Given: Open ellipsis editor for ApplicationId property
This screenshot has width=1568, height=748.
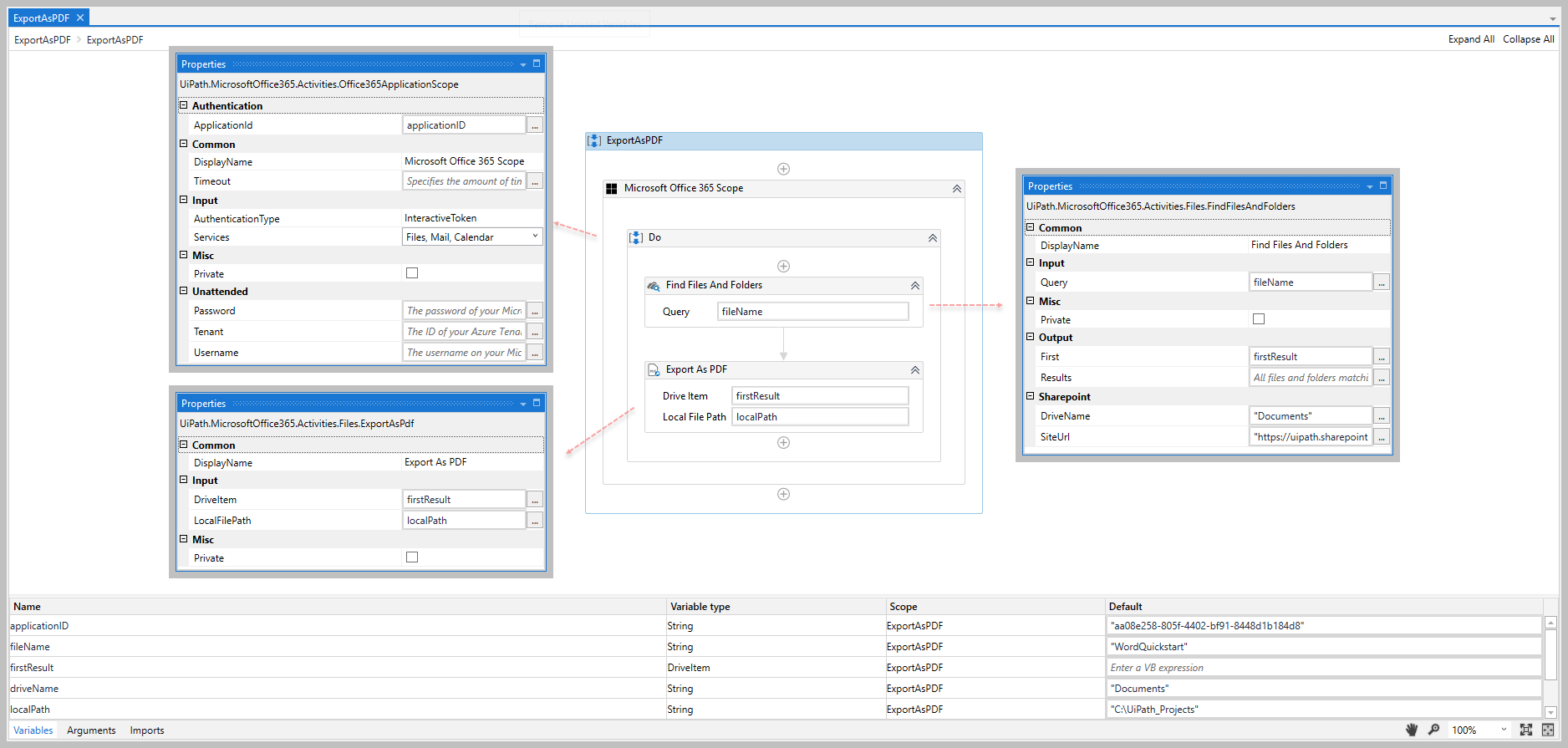Looking at the screenshot, I should [x=535, y=125].
